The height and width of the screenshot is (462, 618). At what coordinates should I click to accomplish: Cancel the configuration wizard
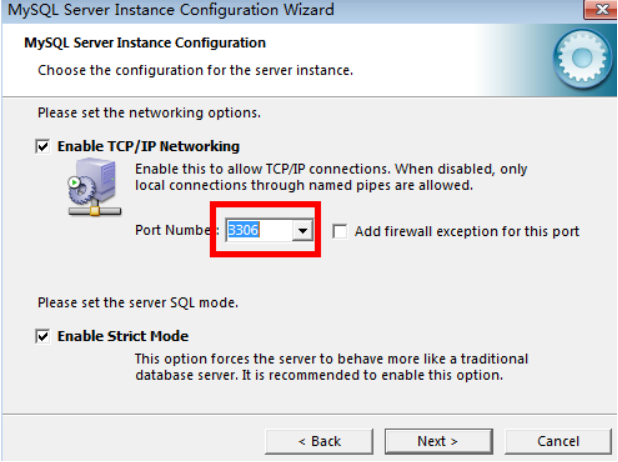click(x=557, y=441)
